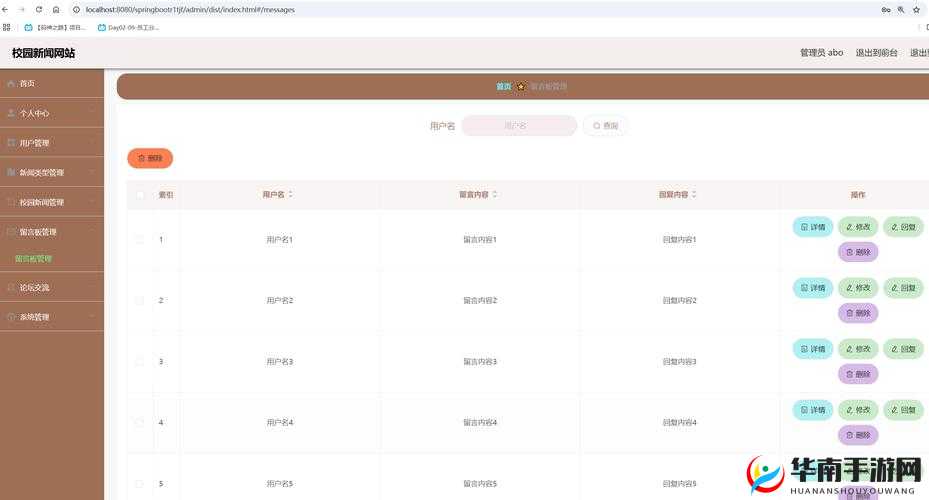
Task: Click the 查询 search button
Action: pos(606,126)
